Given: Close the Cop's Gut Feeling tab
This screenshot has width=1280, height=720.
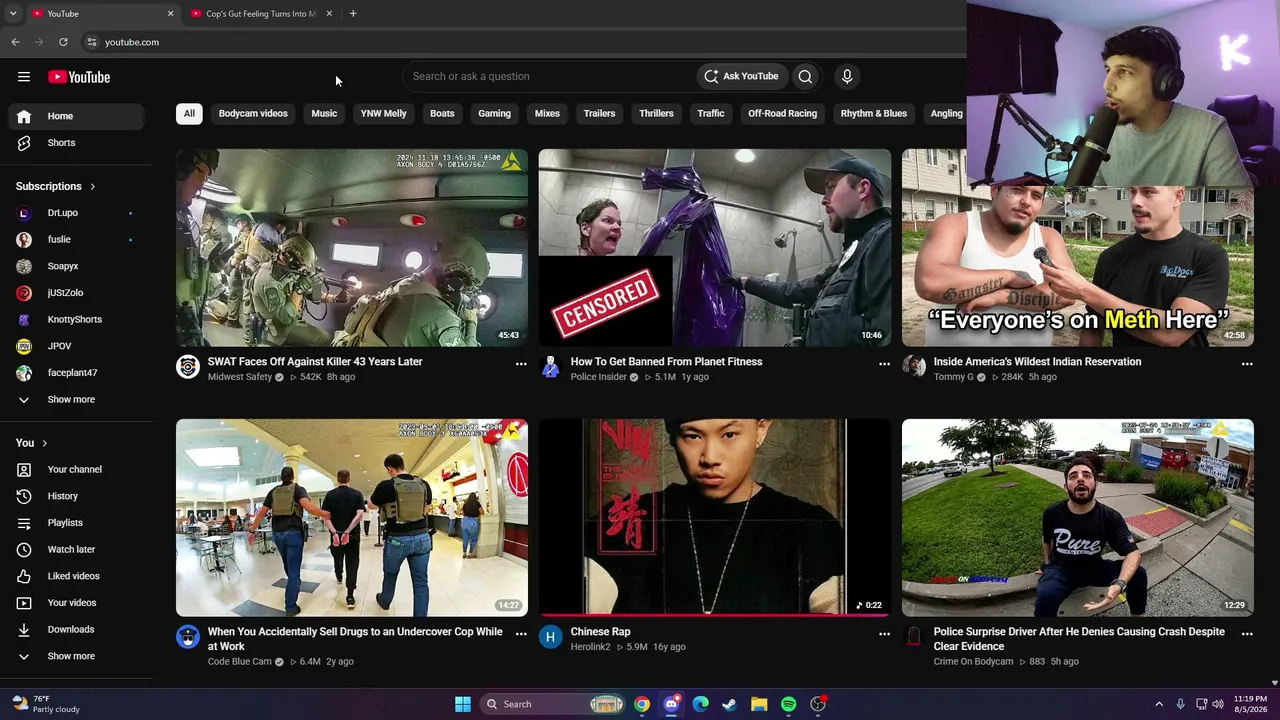Looking at the screenshot, I should [x=329, y=14].
